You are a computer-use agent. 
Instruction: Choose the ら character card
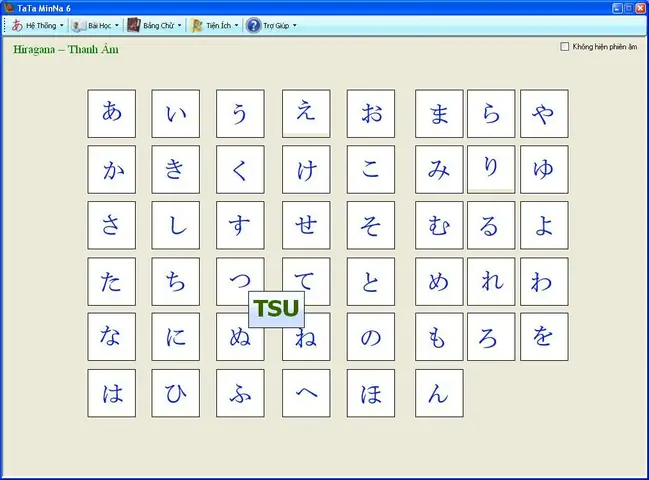491,114
